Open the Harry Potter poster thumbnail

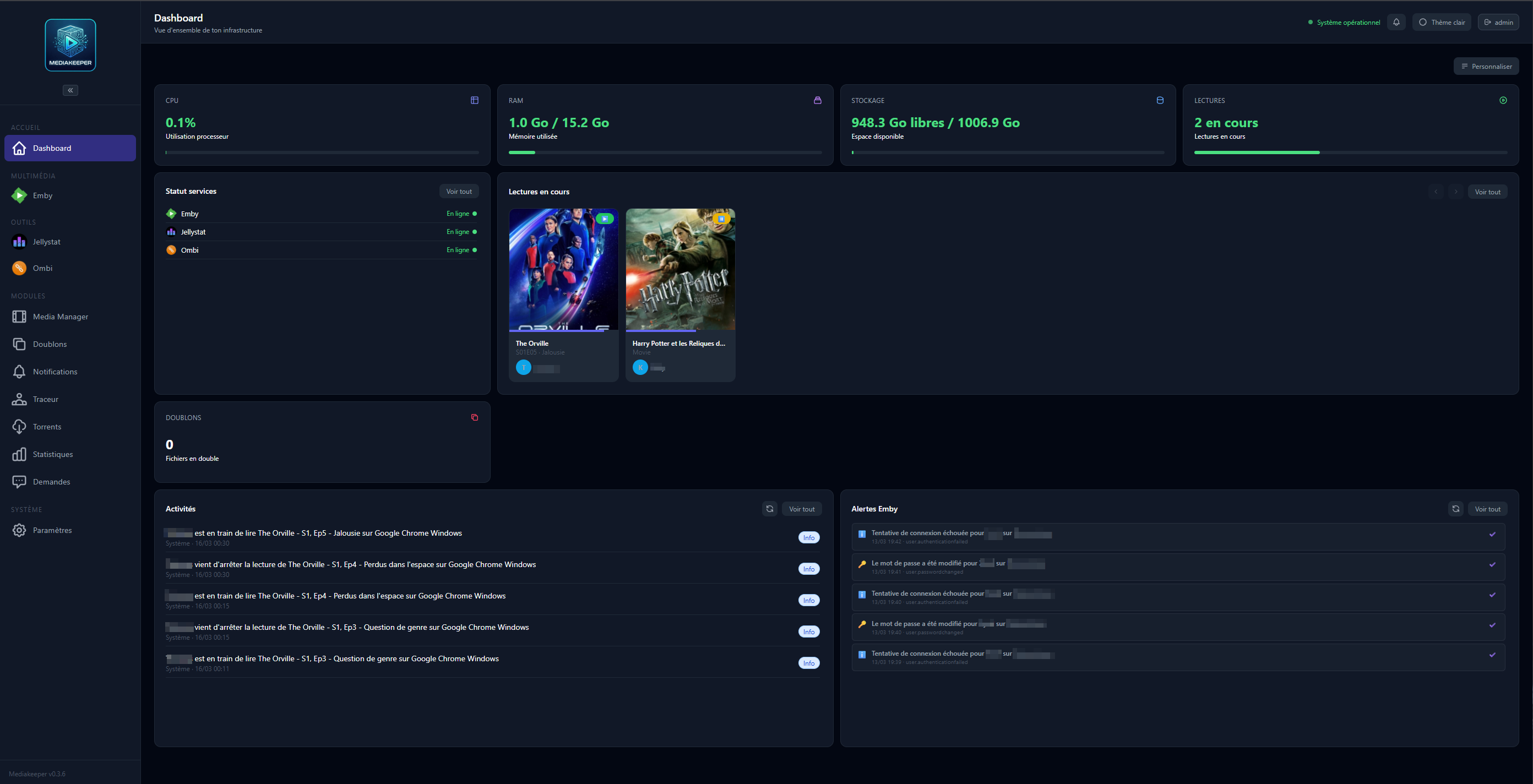click(x=680, y=269)
